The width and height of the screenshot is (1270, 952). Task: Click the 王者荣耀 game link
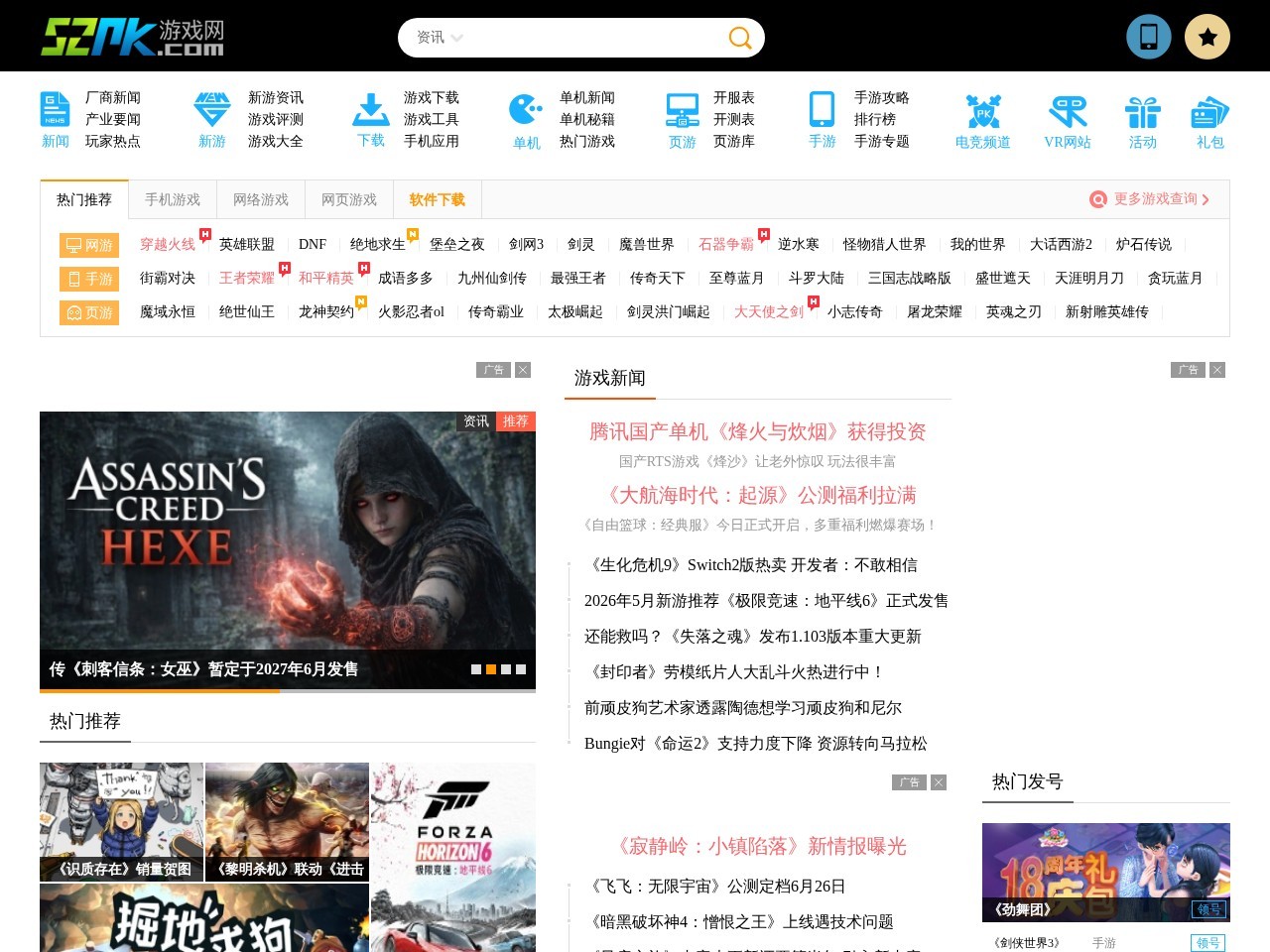coord(247,279)
